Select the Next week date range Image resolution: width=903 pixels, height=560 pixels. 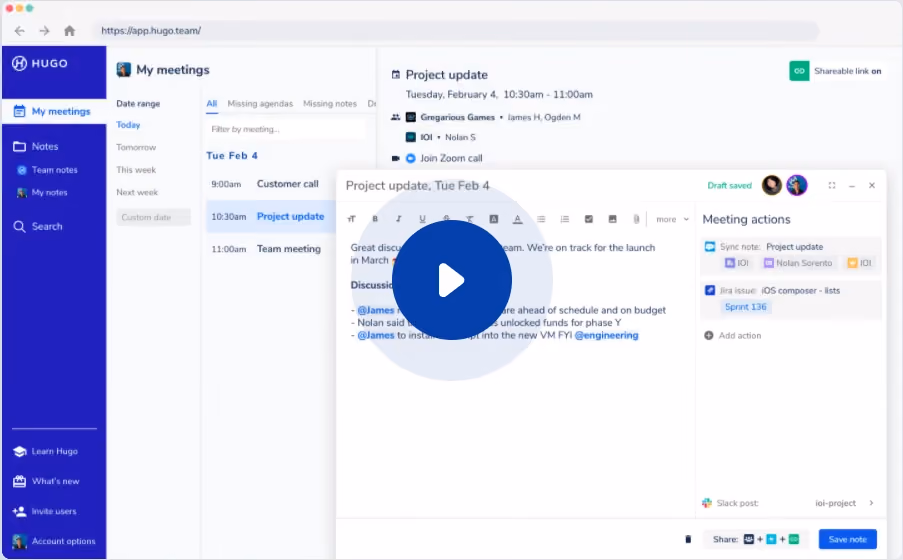tap(137, 192)
